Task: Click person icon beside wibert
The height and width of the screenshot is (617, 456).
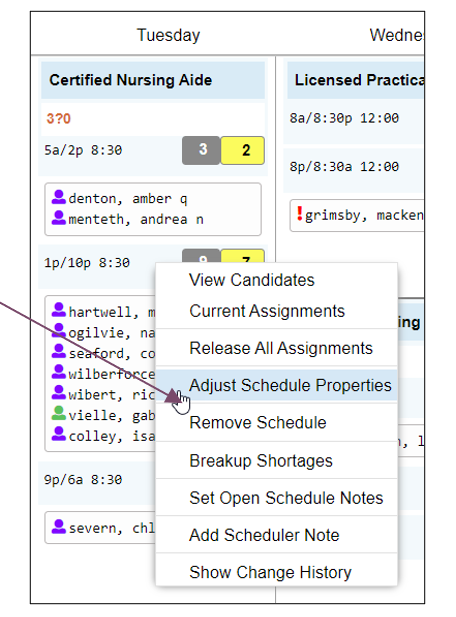Action: (x=59, y=393)
